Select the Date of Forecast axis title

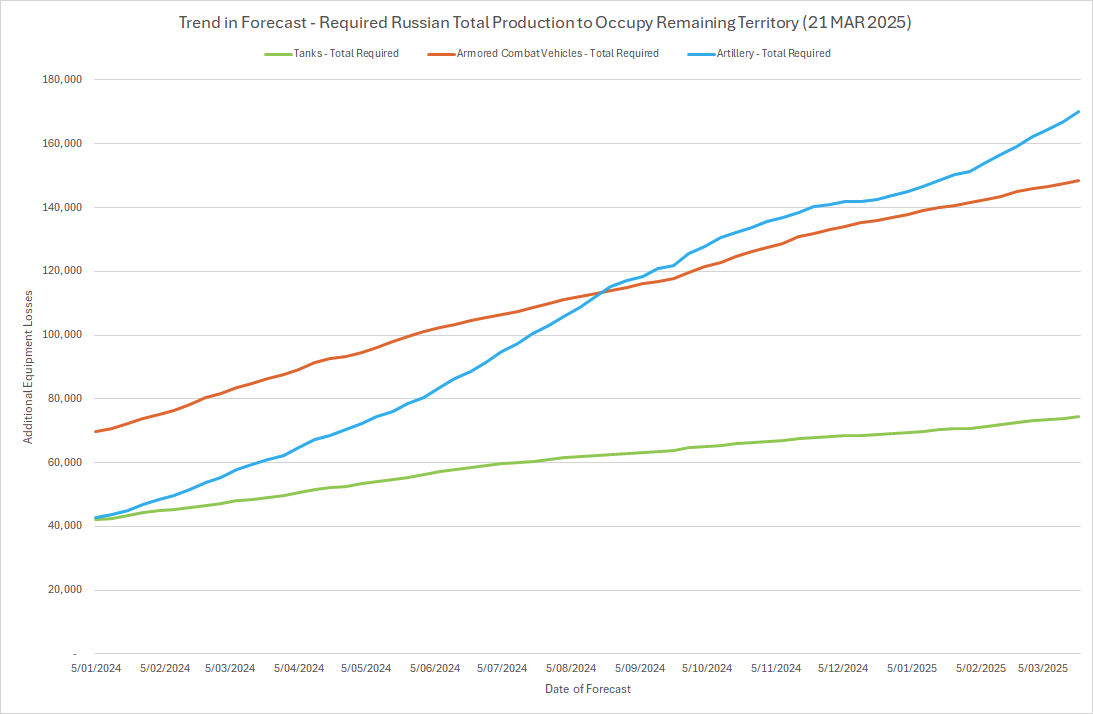[588, 689]
